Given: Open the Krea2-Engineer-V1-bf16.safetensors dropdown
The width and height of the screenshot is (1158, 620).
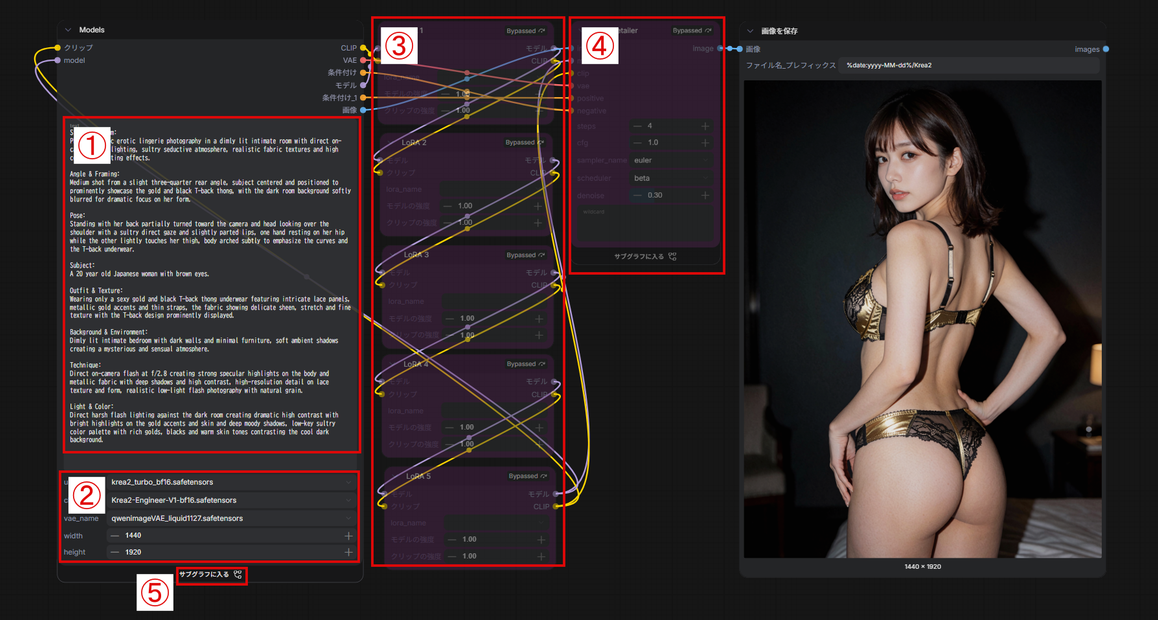Looking at the screenshot, I should (x=230, y=500).
